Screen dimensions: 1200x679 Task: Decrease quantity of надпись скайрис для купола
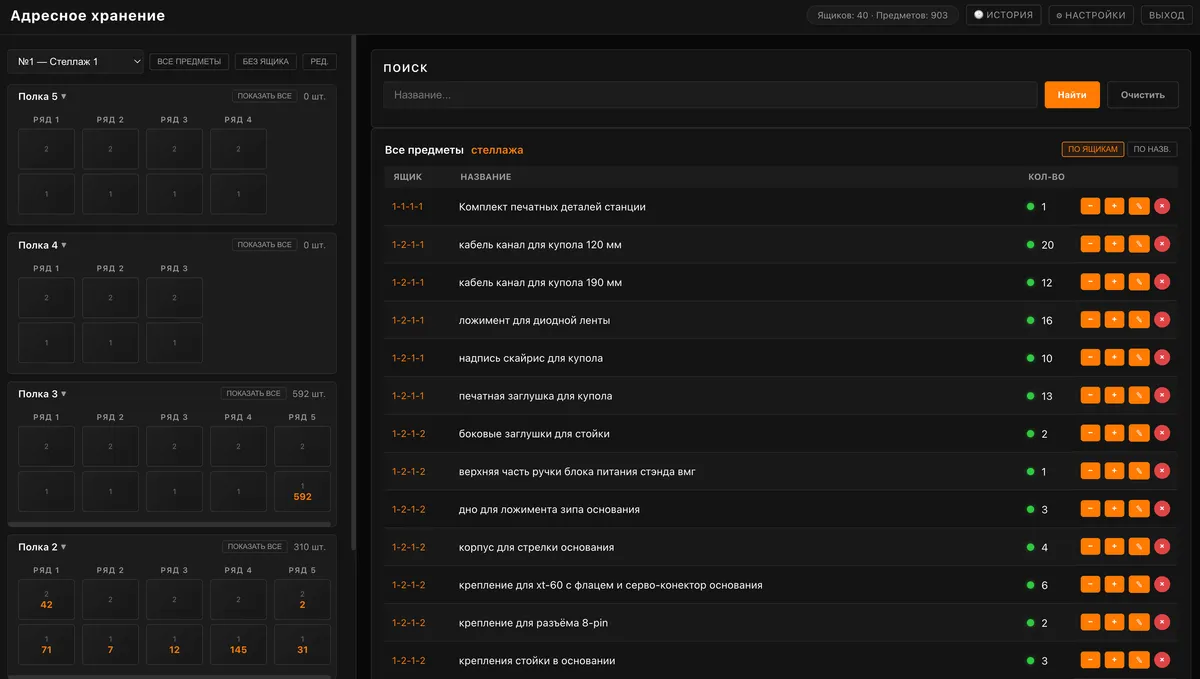1090,358
